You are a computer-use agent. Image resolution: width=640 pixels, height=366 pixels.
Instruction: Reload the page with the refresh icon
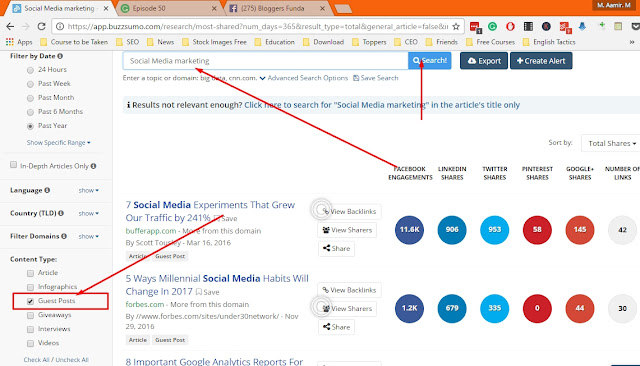tap(41, 27)
